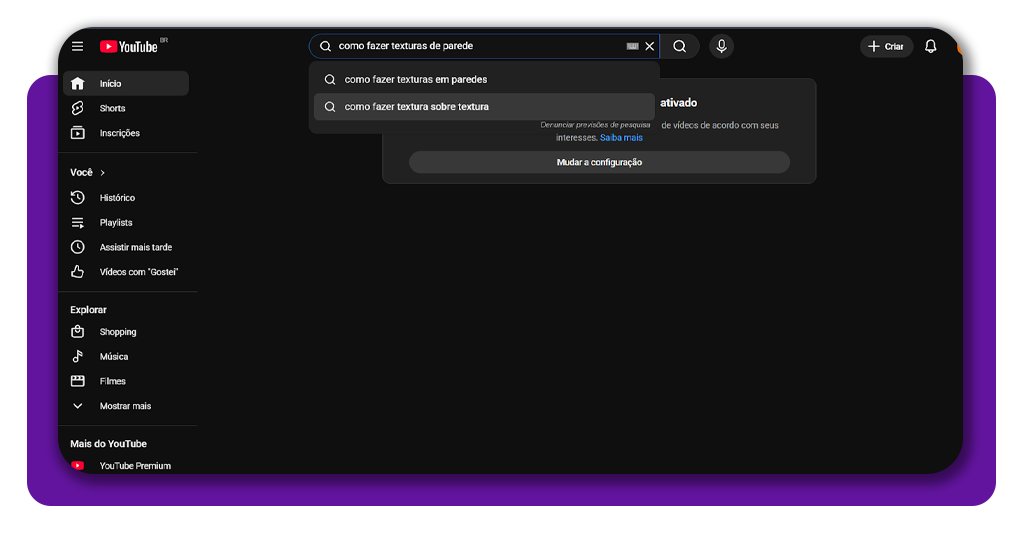Viewport: 1024px width, 536px height.
Task: Activate voice search microphone
Action: coord(721,46)
